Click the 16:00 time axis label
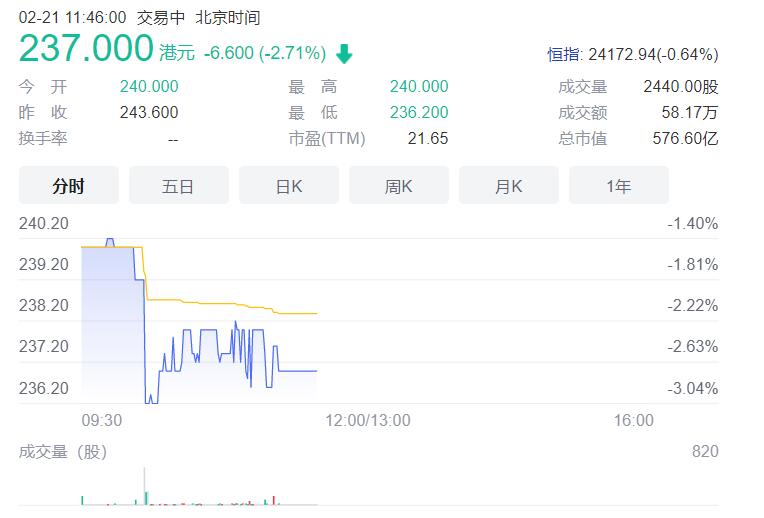Image resolution: width=764 pixels, height=518 pixels. click(x=633, y=420)
